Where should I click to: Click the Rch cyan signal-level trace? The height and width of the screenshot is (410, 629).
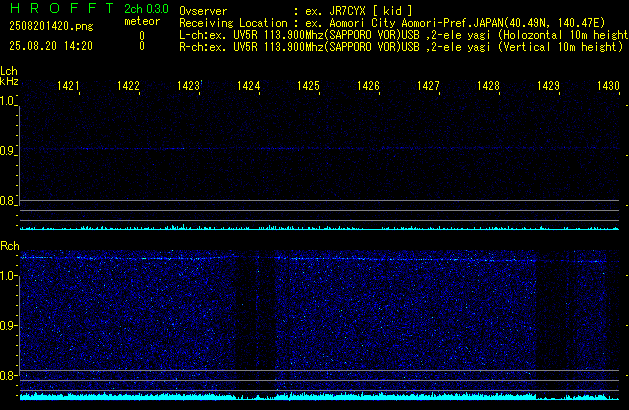[319, 396]
